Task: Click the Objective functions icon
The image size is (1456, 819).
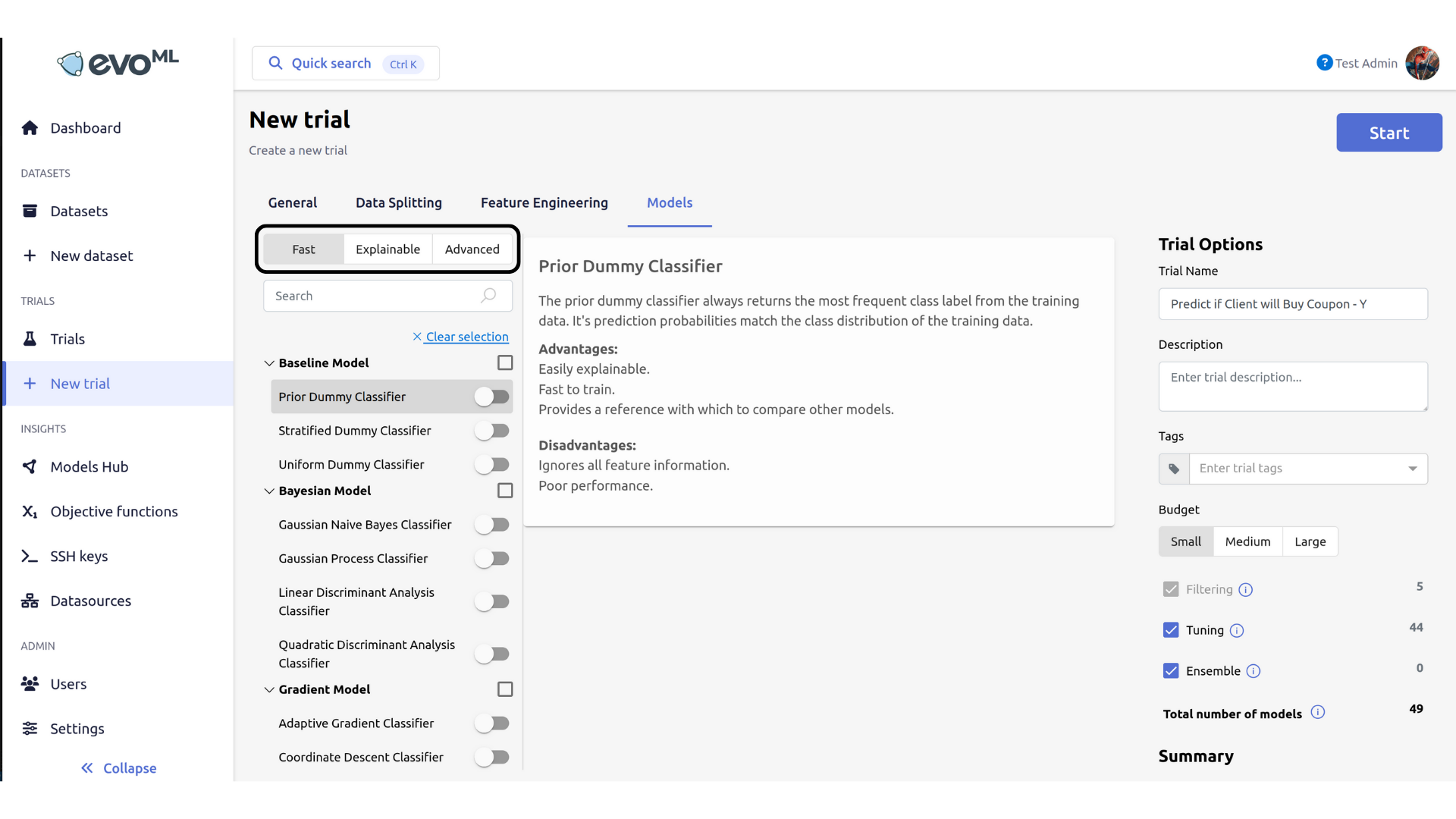Action: (30, 512)
